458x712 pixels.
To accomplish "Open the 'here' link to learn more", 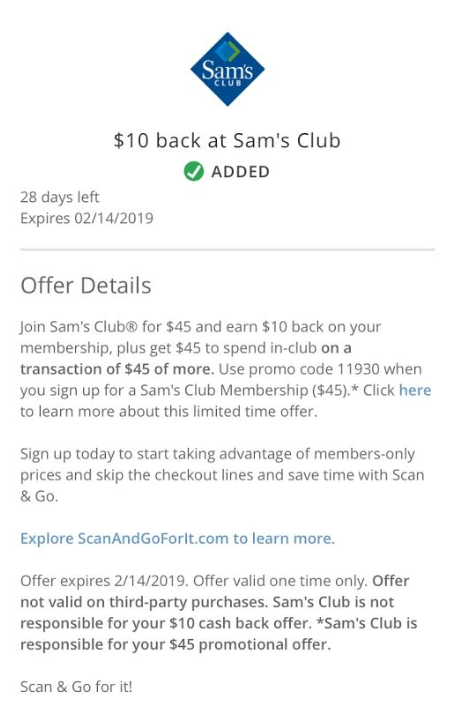I will tap(415, 390).
